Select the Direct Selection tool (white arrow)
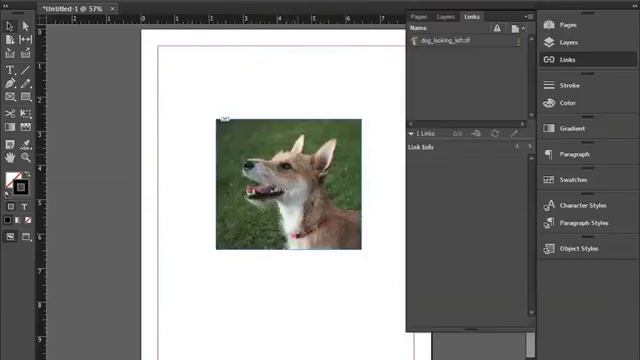The width and height of the screenshot is (640, 360). click(25, 27)
